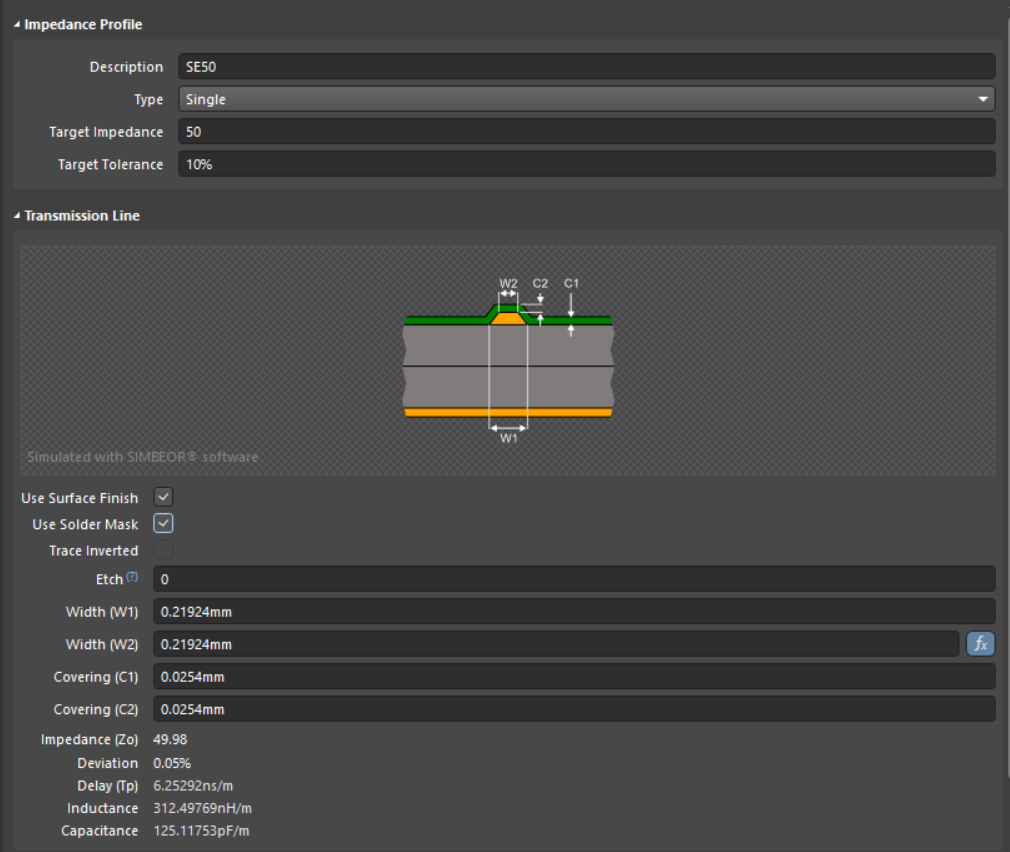Click the Capacitance value 125.11753pF/m
Viewport: 1010px width, 852px height.
(201, 831)
